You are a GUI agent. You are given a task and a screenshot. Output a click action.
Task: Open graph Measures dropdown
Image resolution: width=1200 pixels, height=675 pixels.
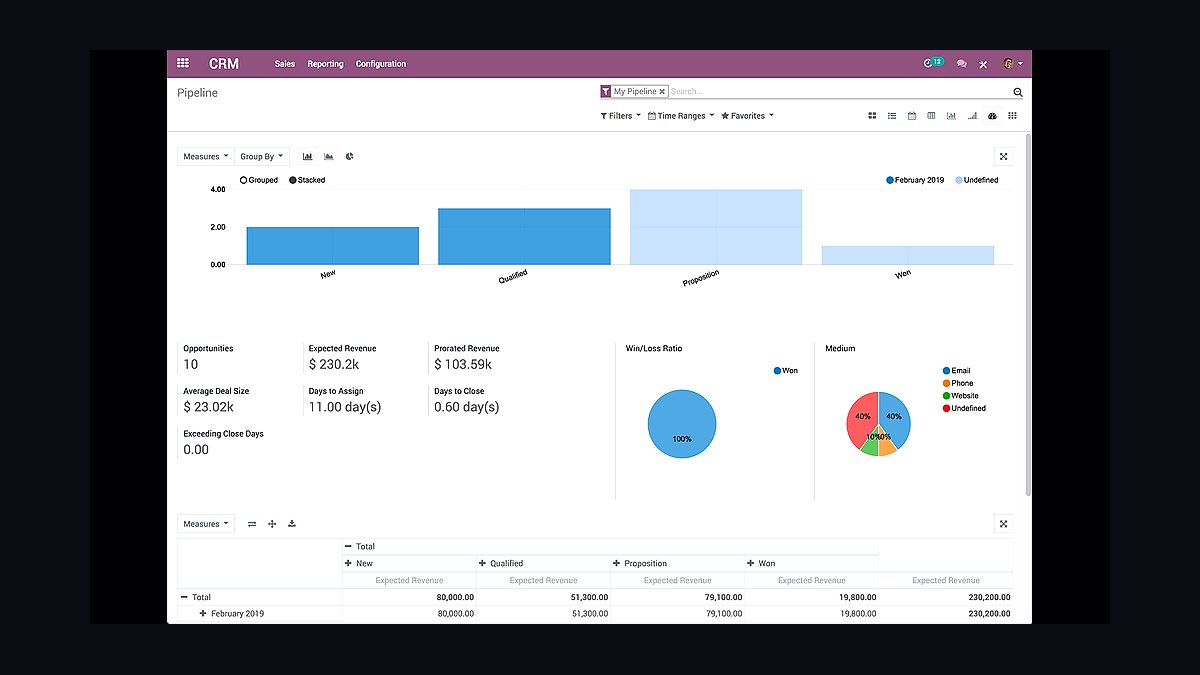coord(206,156)
